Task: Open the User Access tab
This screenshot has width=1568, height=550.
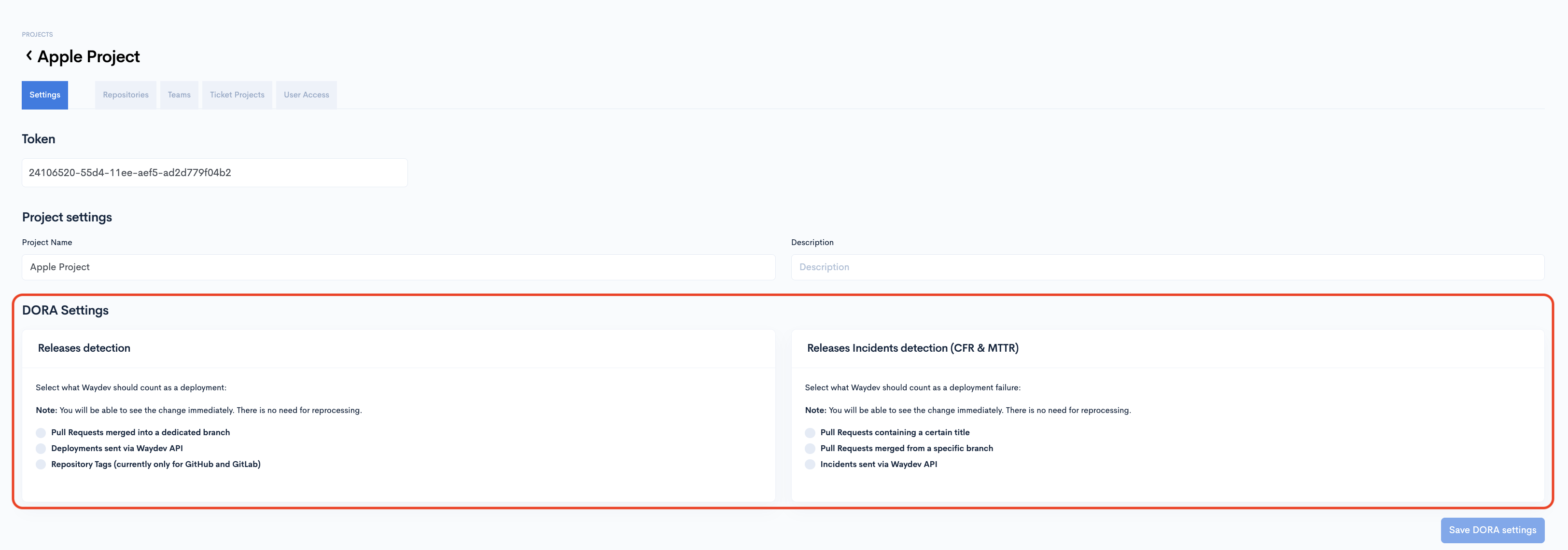Action: [x=306, y=95]
